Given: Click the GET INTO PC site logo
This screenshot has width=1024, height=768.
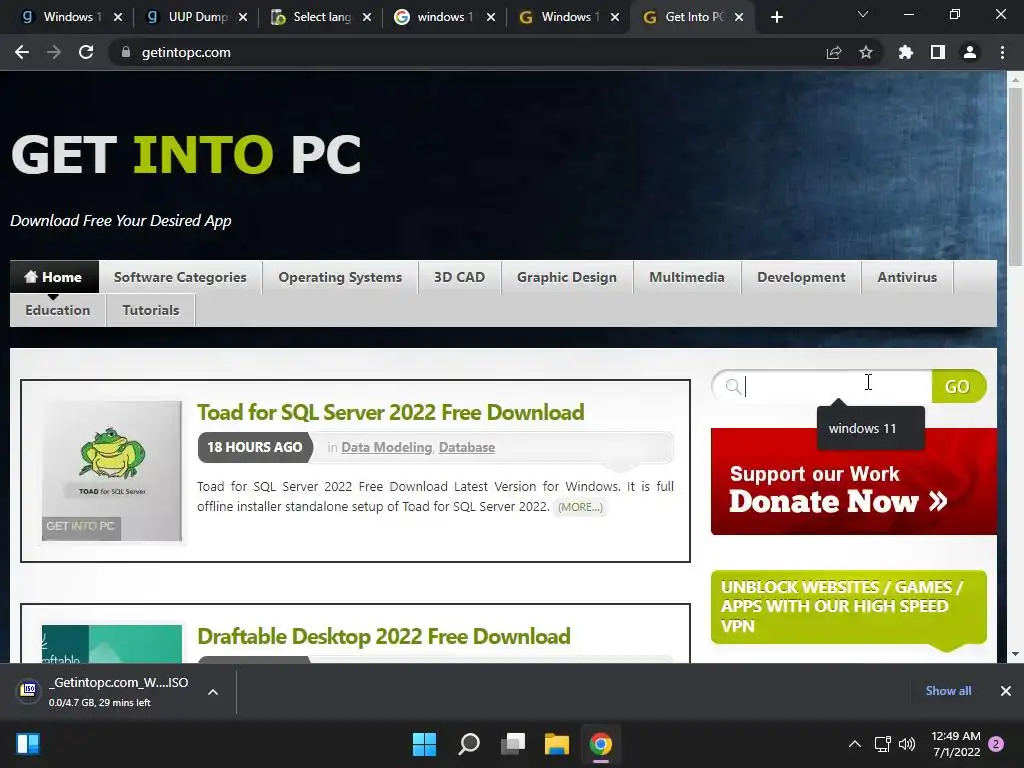Looking at the screenshot, I should click(x=186, y=155).
